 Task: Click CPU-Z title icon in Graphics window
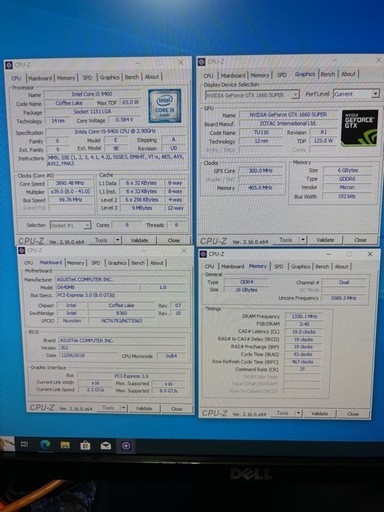201,62
